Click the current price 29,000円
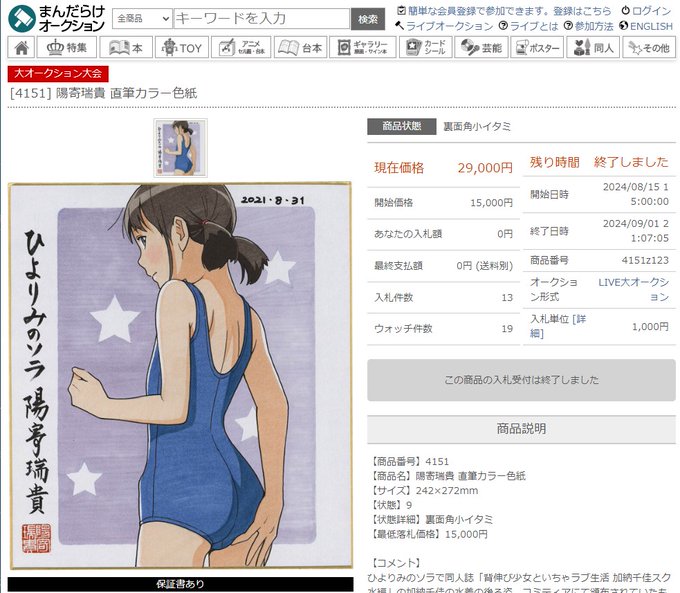The height and width of the screenshot is (593, 680). tap(485, 168)
